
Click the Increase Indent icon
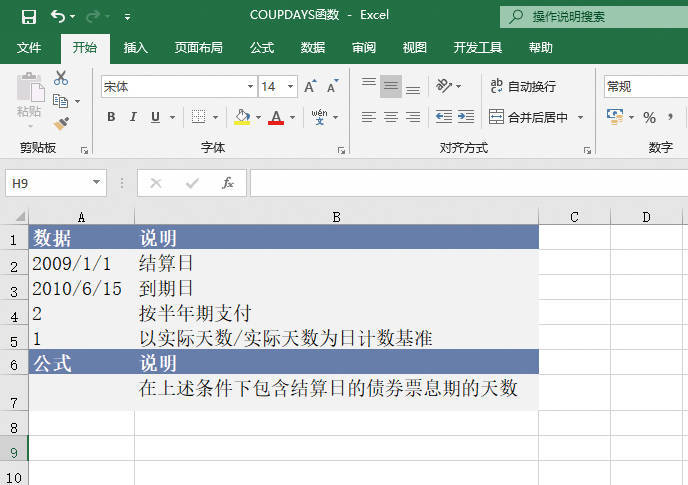465,117
